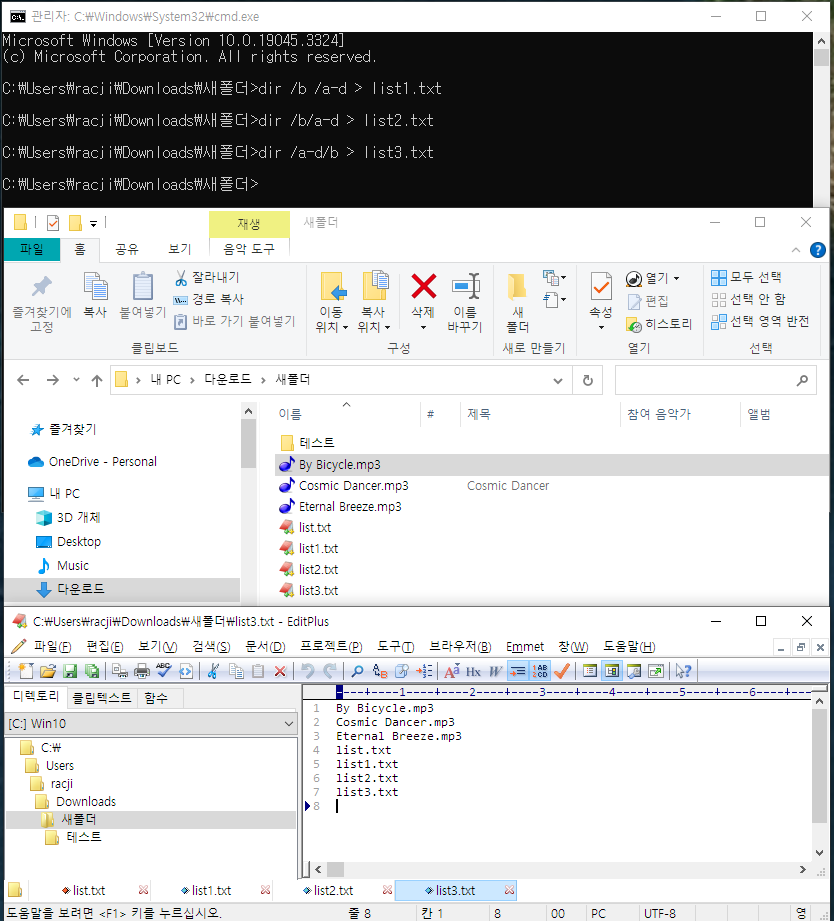Open Explorer 파일 tab

click(x=32, y=249)
